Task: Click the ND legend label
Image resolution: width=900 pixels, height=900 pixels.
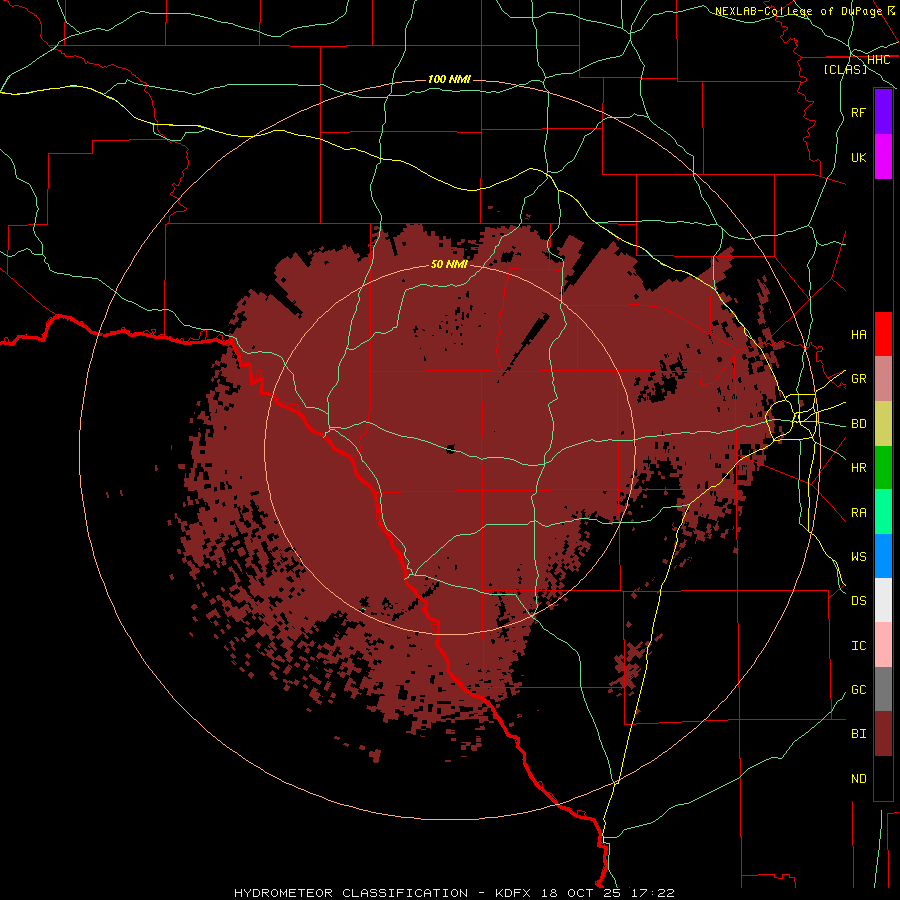Action: point(858,779)
